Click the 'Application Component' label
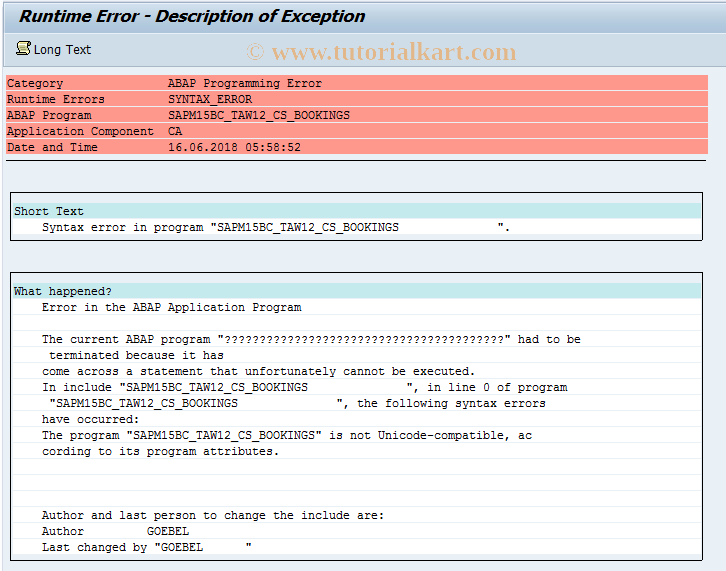Image resolution: width=726 pixels, height=571 pixels. pos(80,132)
